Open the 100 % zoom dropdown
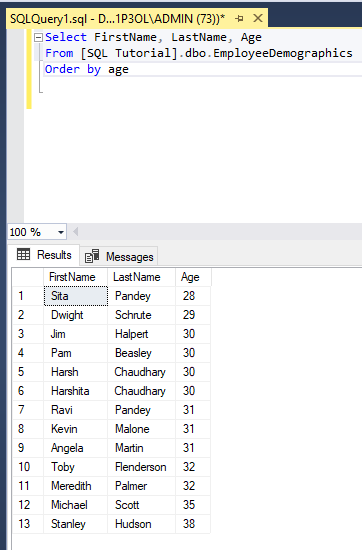Viewport: 362px width, 550px height. (x=61, y=232)
